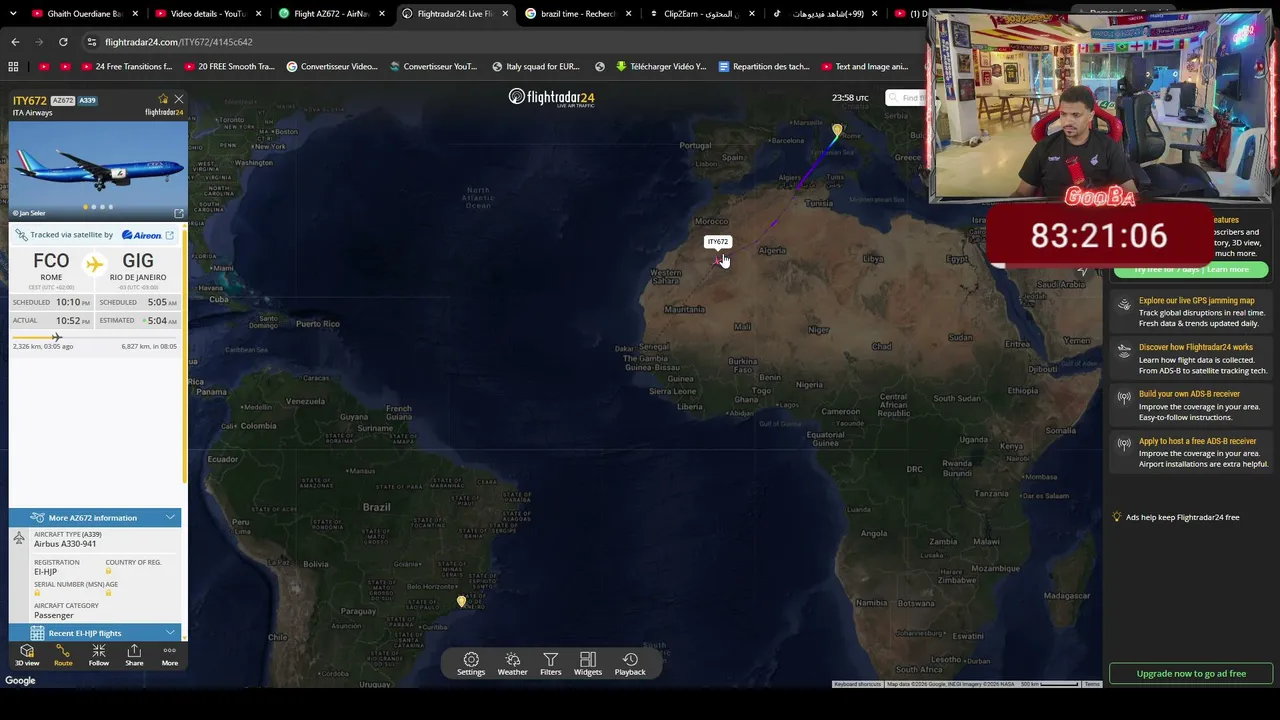Open the Aireon external link icon
Screen dimensions: 1280x720
point(169,235)
